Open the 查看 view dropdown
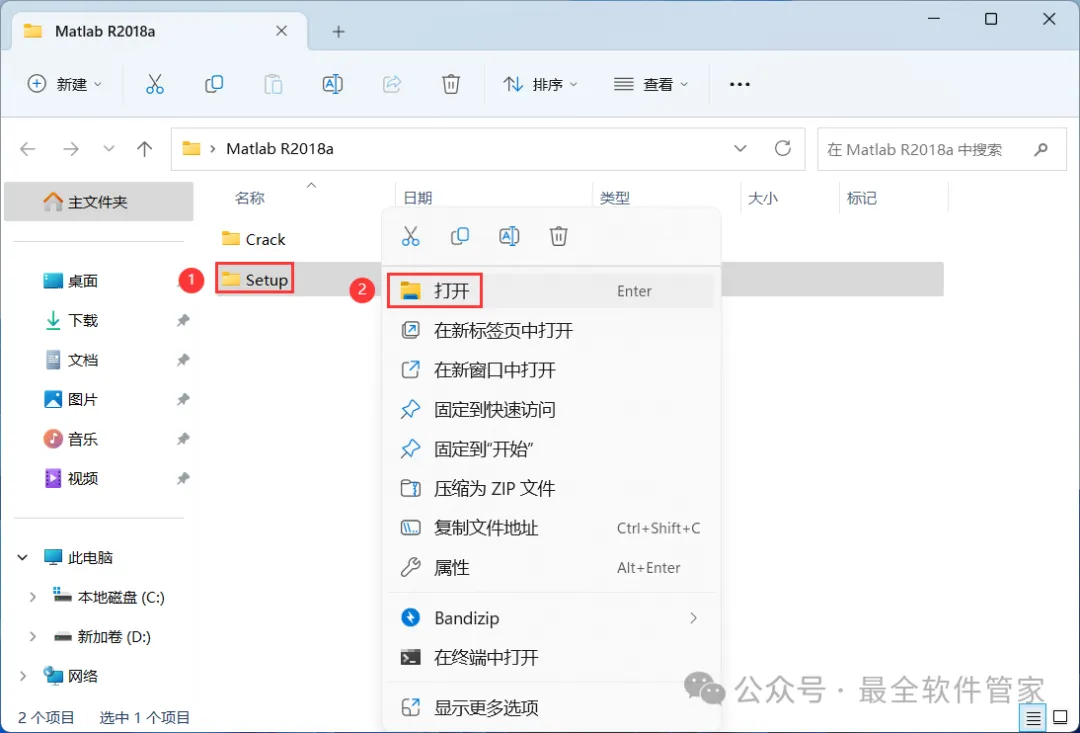 click(x=651, y=84)
